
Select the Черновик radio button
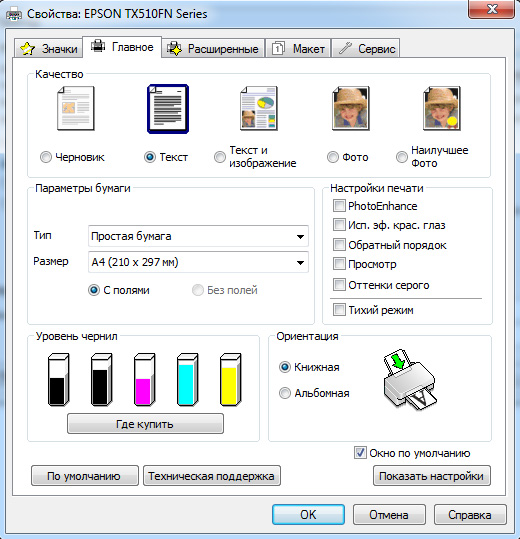pyautogui.click(x=46, y=157)
